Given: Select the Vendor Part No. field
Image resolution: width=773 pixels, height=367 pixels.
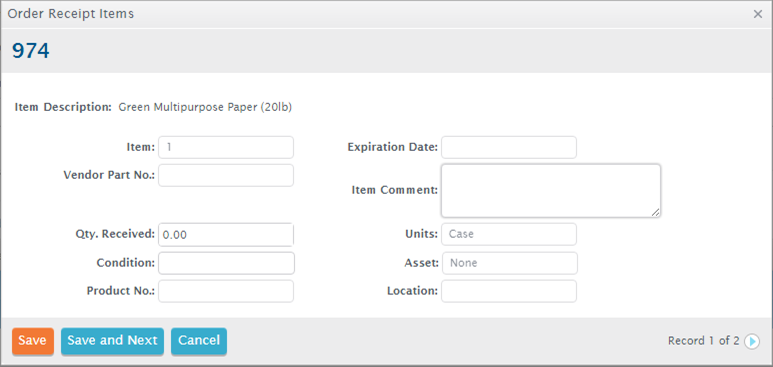Looking at the screenshot, I should click(226, 175).
